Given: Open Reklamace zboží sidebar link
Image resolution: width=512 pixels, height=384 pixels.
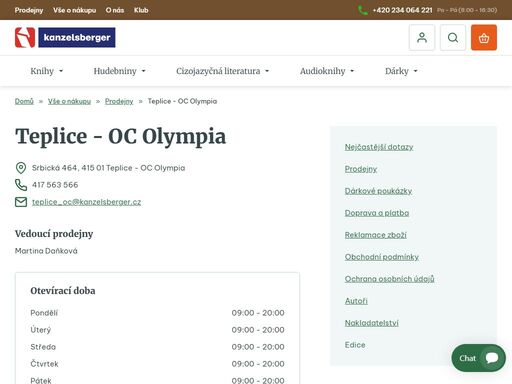Looking at the screenshot, I should (376, 235).
